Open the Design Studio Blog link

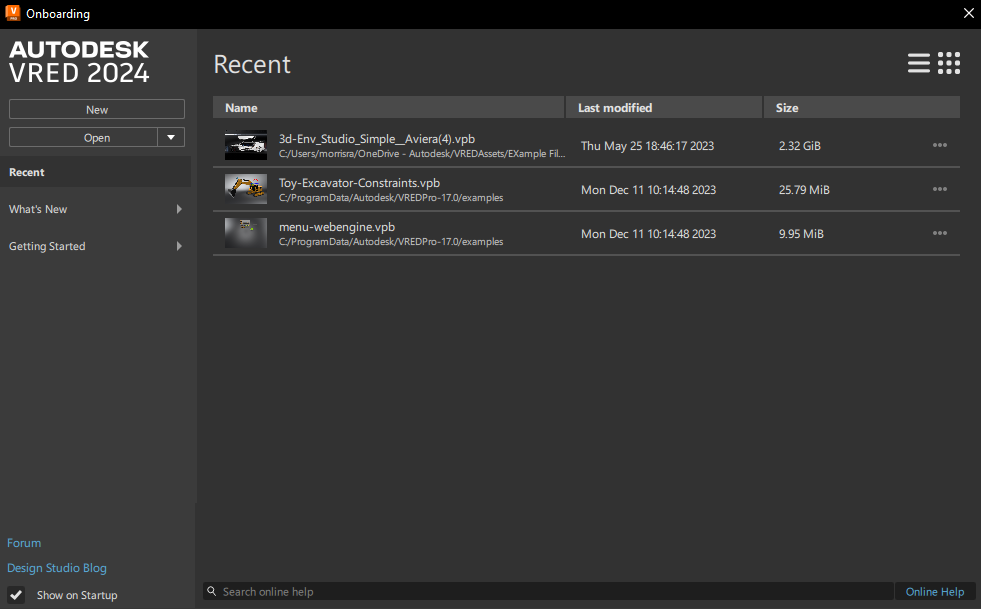tap(57, 568)
